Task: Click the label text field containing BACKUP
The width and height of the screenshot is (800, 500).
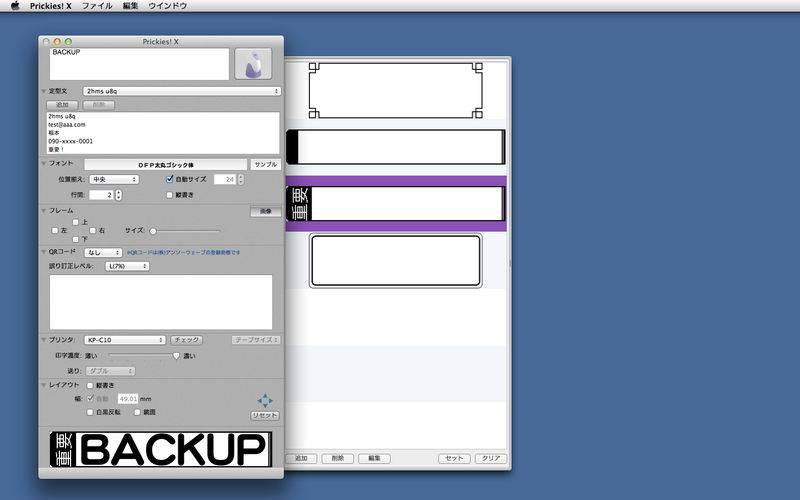Action: [139, 64]
